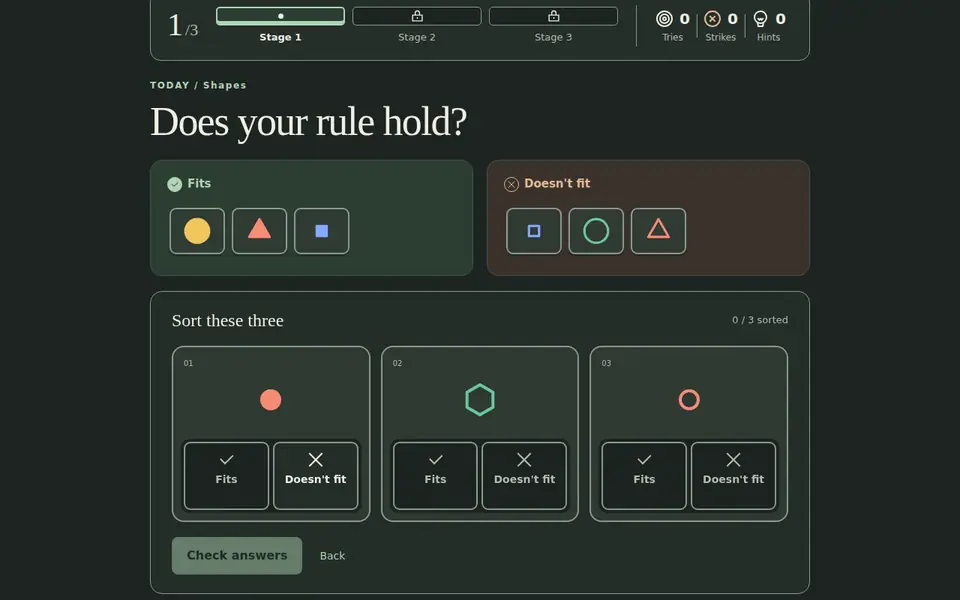Click the TODAY / Shapes breadcrumb

pos(198,85)
